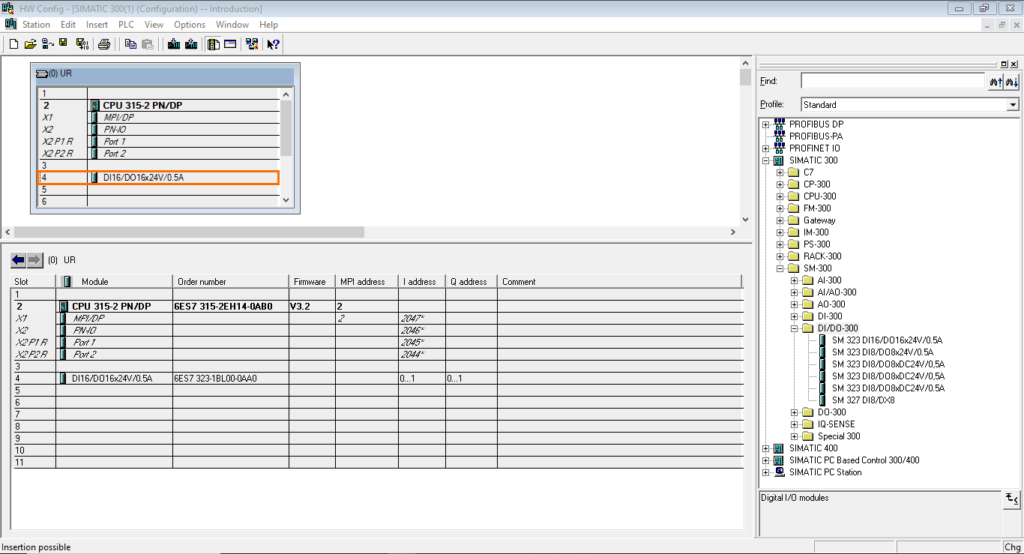Click the forward arrow above slot table
The image size is (1024, 554).
coord(35,260)
